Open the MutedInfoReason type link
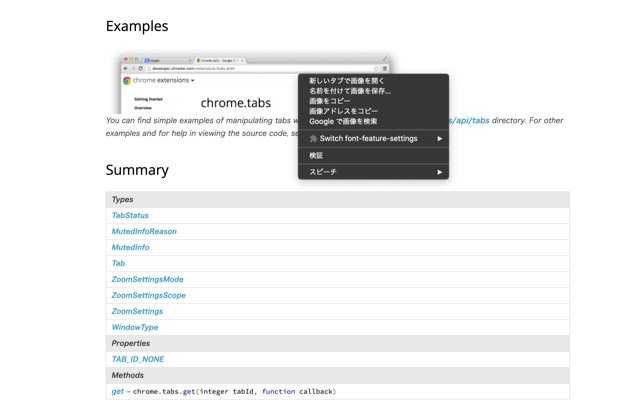This screenshot has height=400, width=640. pos(144,231)
